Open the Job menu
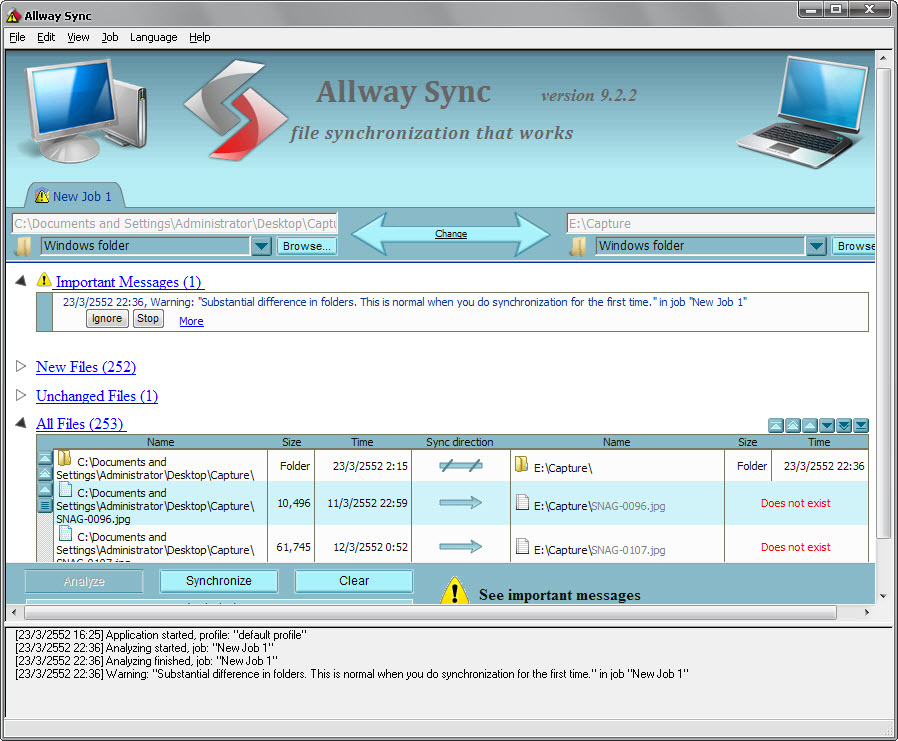This screenshot has height=741, width=898. click(x=110, y=37)
